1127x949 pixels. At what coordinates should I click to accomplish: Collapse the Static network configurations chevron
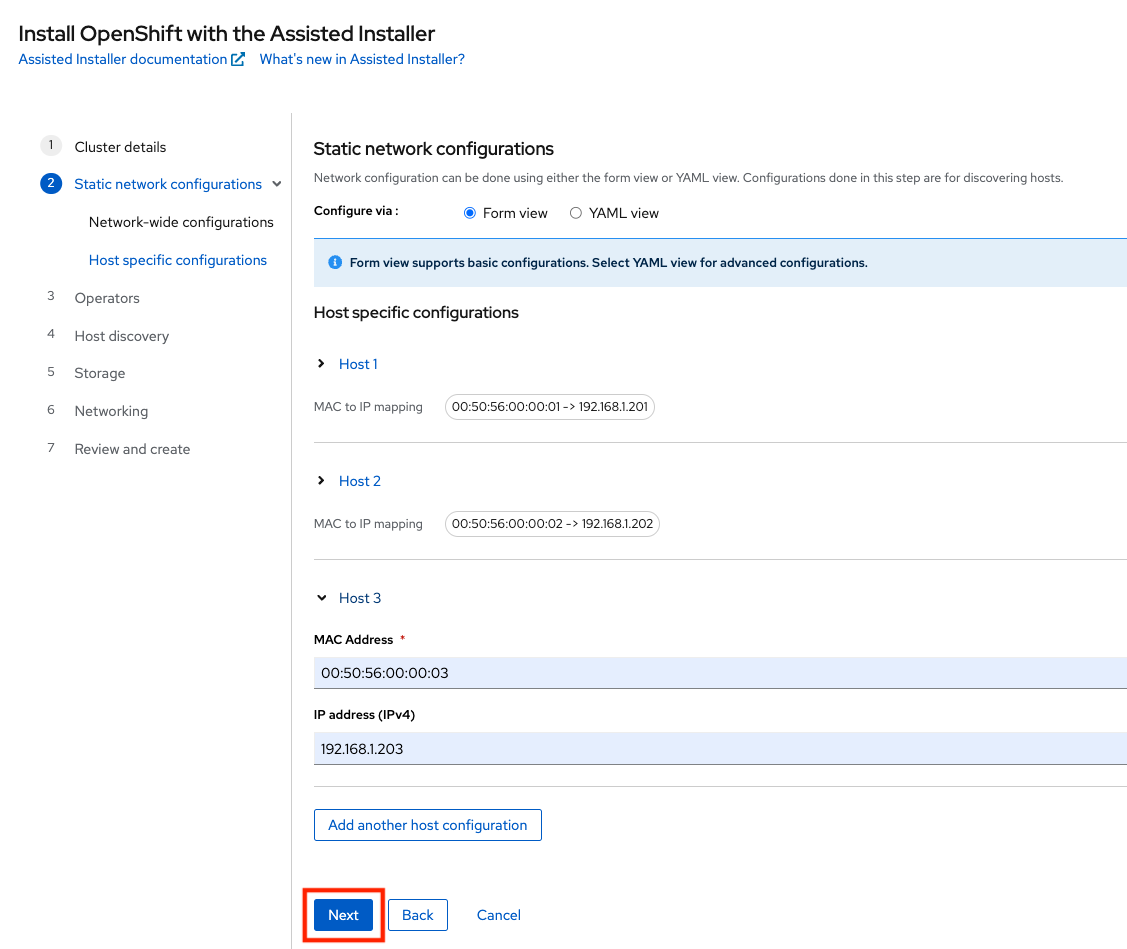click(x=276, y=184)
